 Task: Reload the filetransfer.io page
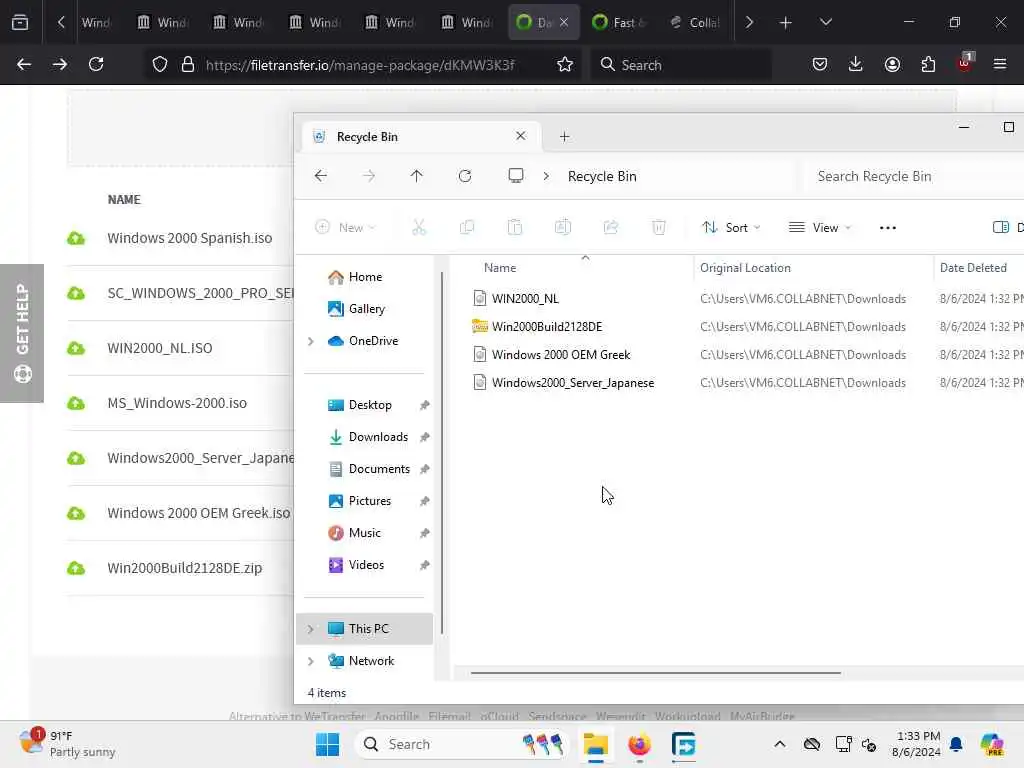click(x=96, y=64)
